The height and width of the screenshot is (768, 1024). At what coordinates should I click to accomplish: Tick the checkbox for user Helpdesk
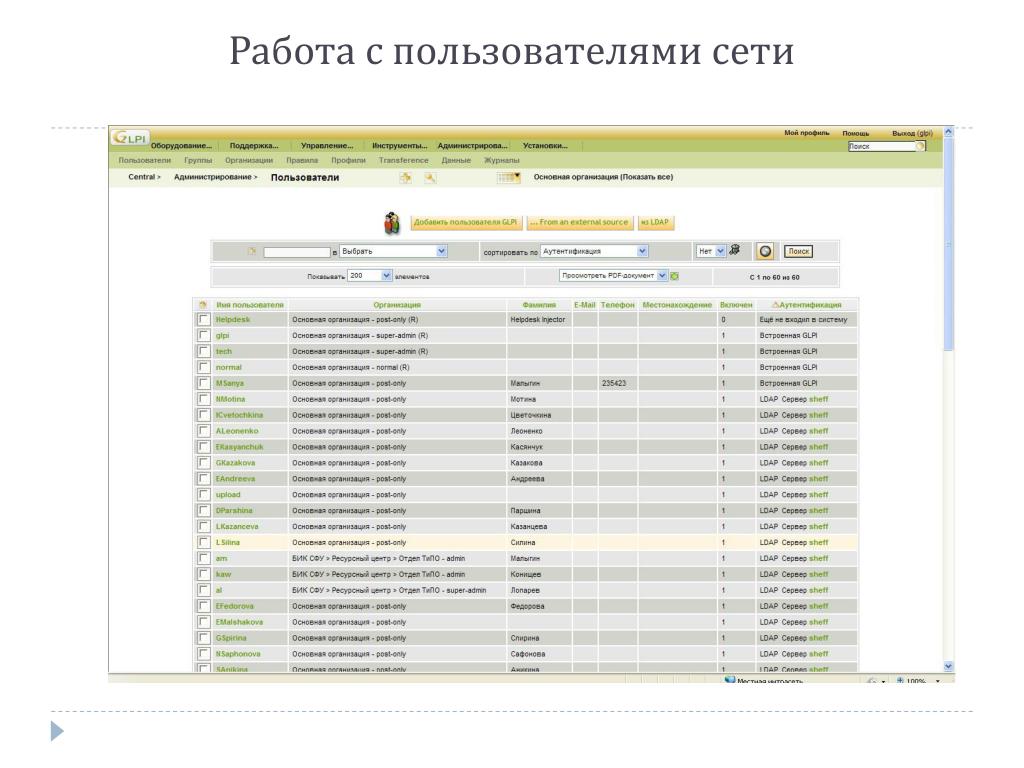(204, 319)
